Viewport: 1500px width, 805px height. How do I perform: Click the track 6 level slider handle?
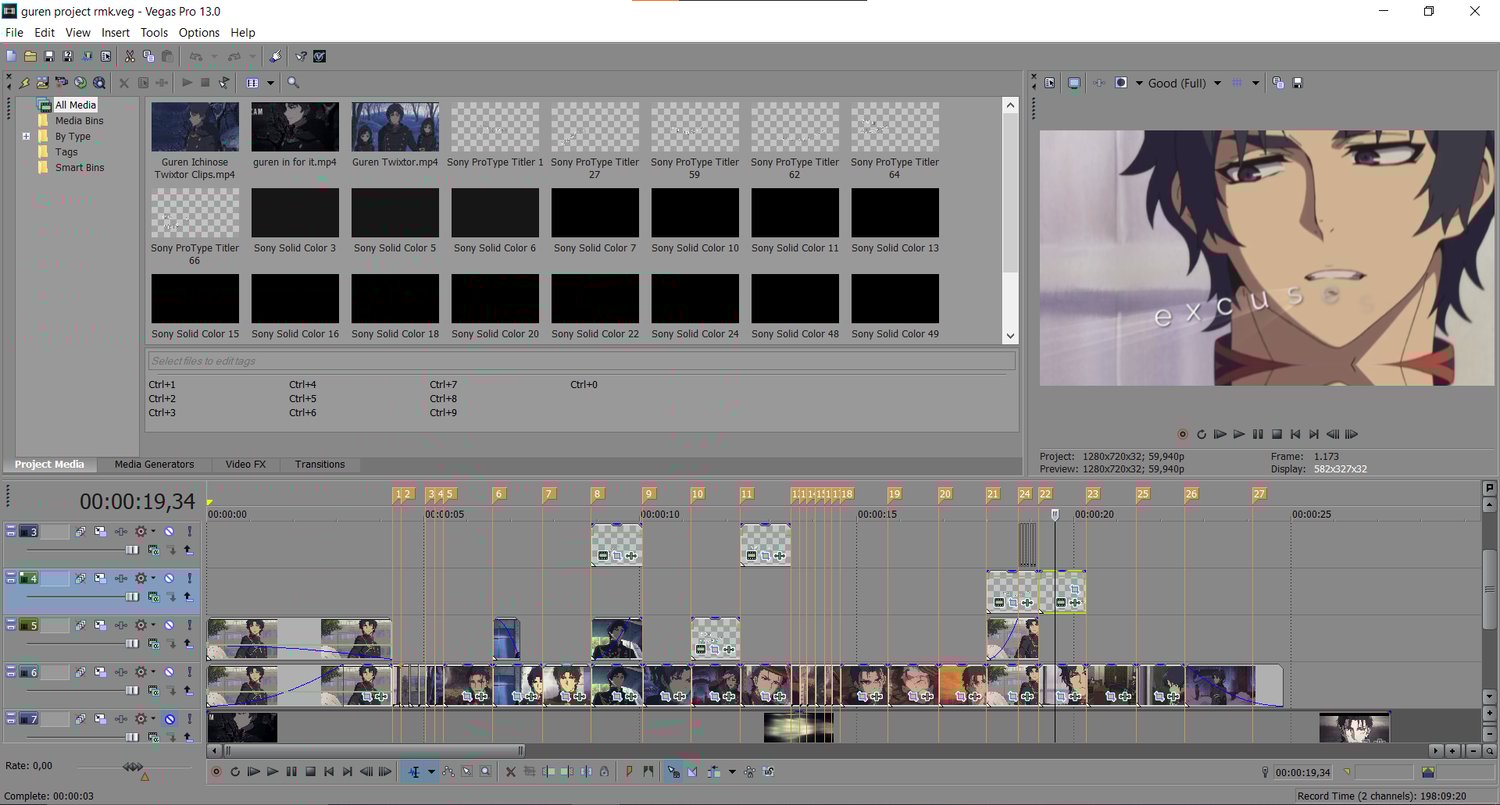132,691
